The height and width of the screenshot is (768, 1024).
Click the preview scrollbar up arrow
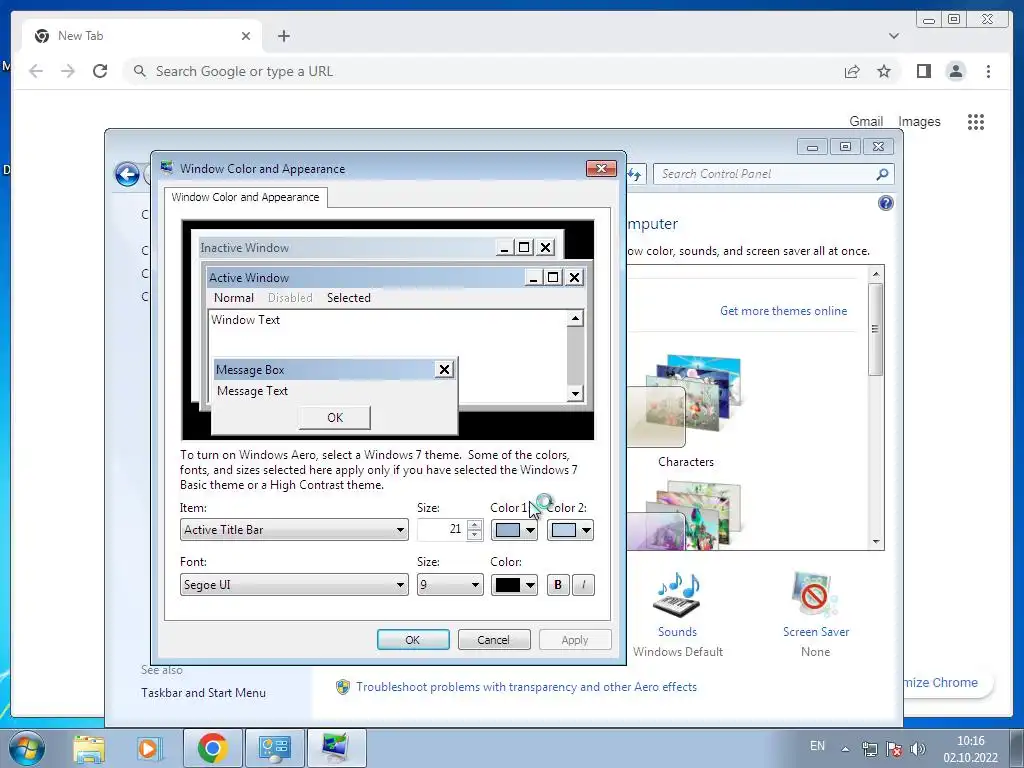[575, 318]
